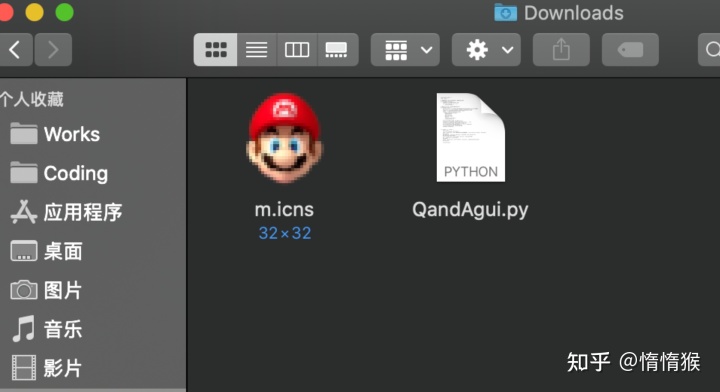Click the Downloads folder title icon

[x=506, y=12]
